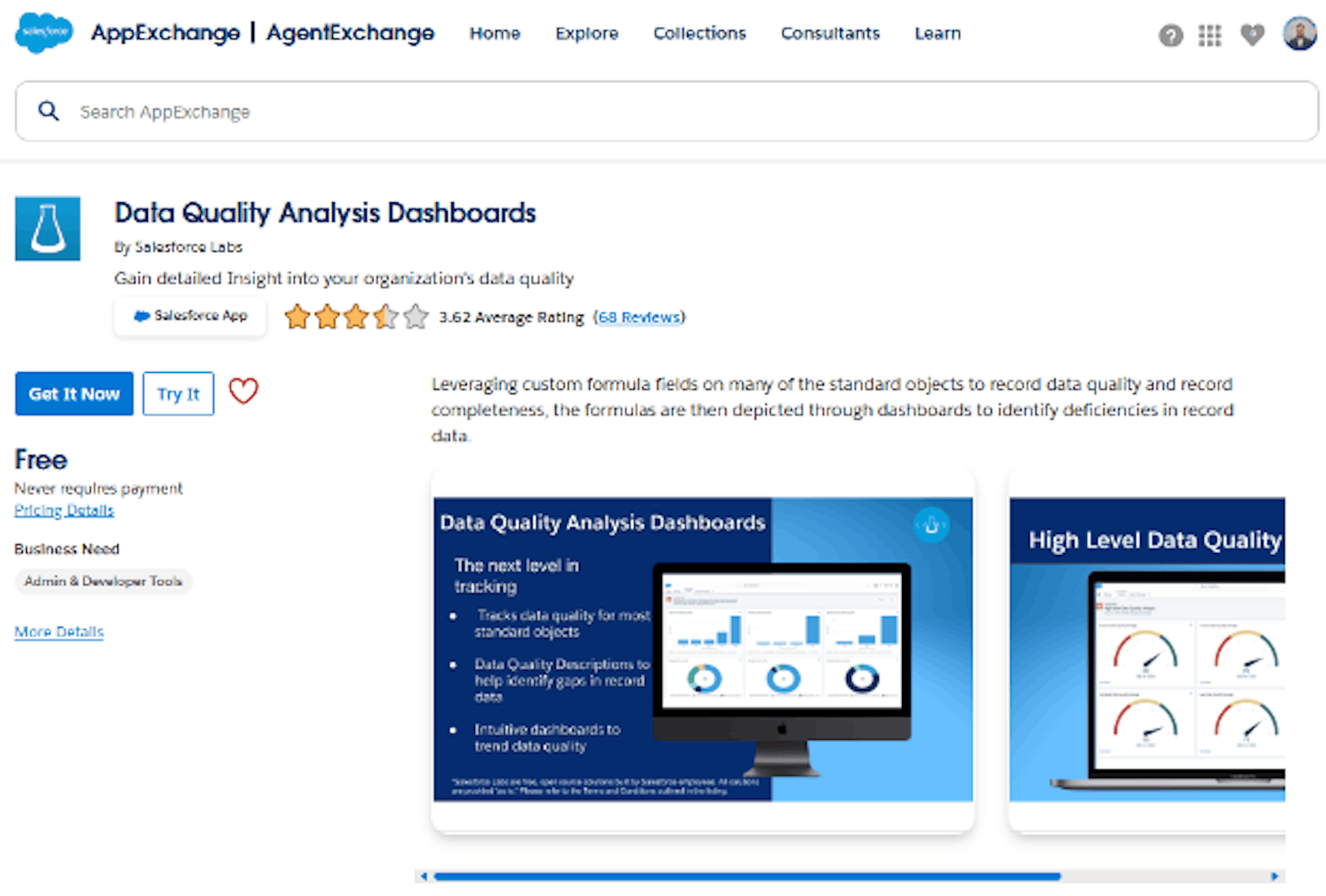Open the Data Quality Analysis Dashboards slide
The image size is (1326, 896).
[x=703, y=650]
